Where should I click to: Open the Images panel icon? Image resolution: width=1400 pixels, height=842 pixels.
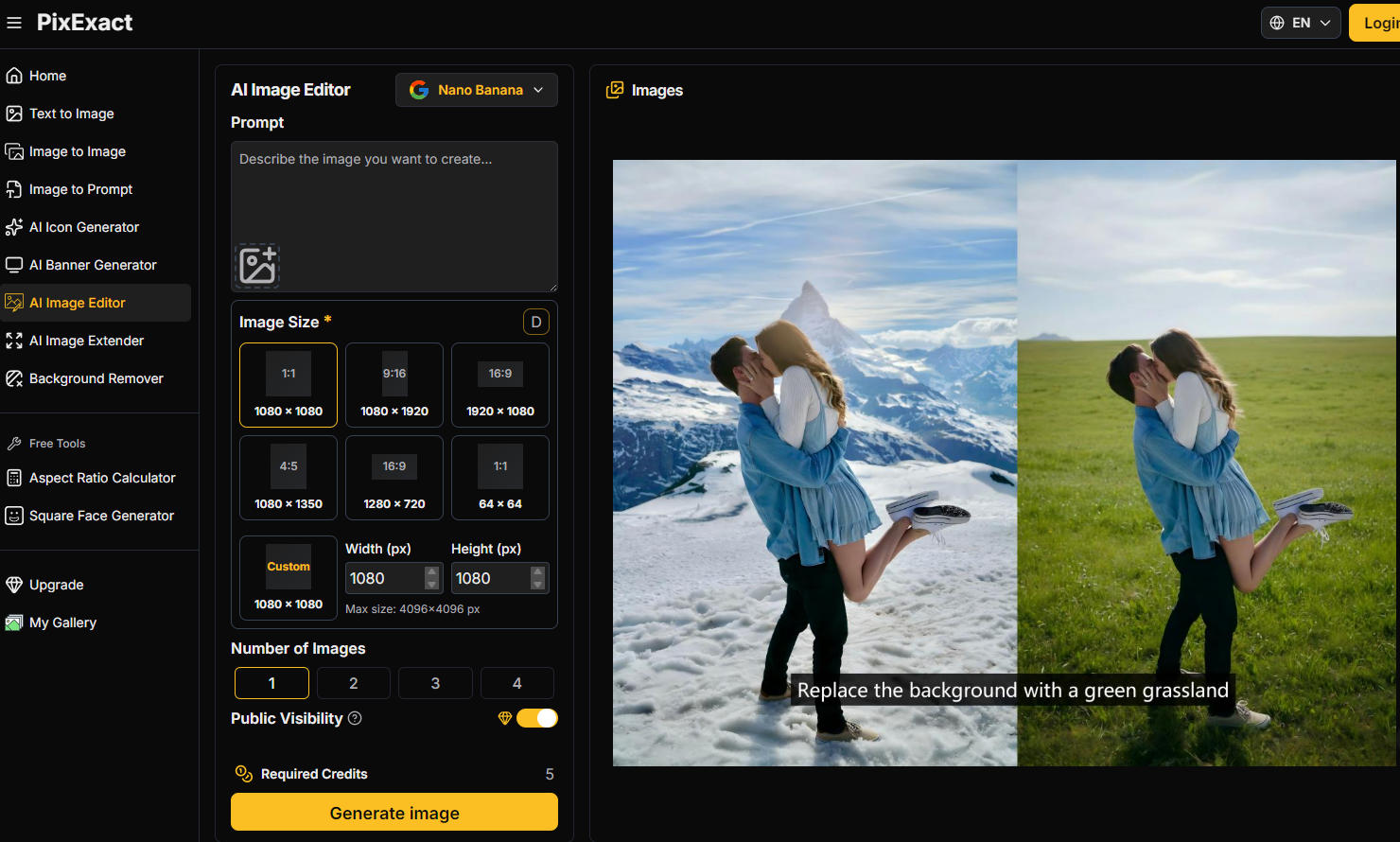(x=614, y=89)
